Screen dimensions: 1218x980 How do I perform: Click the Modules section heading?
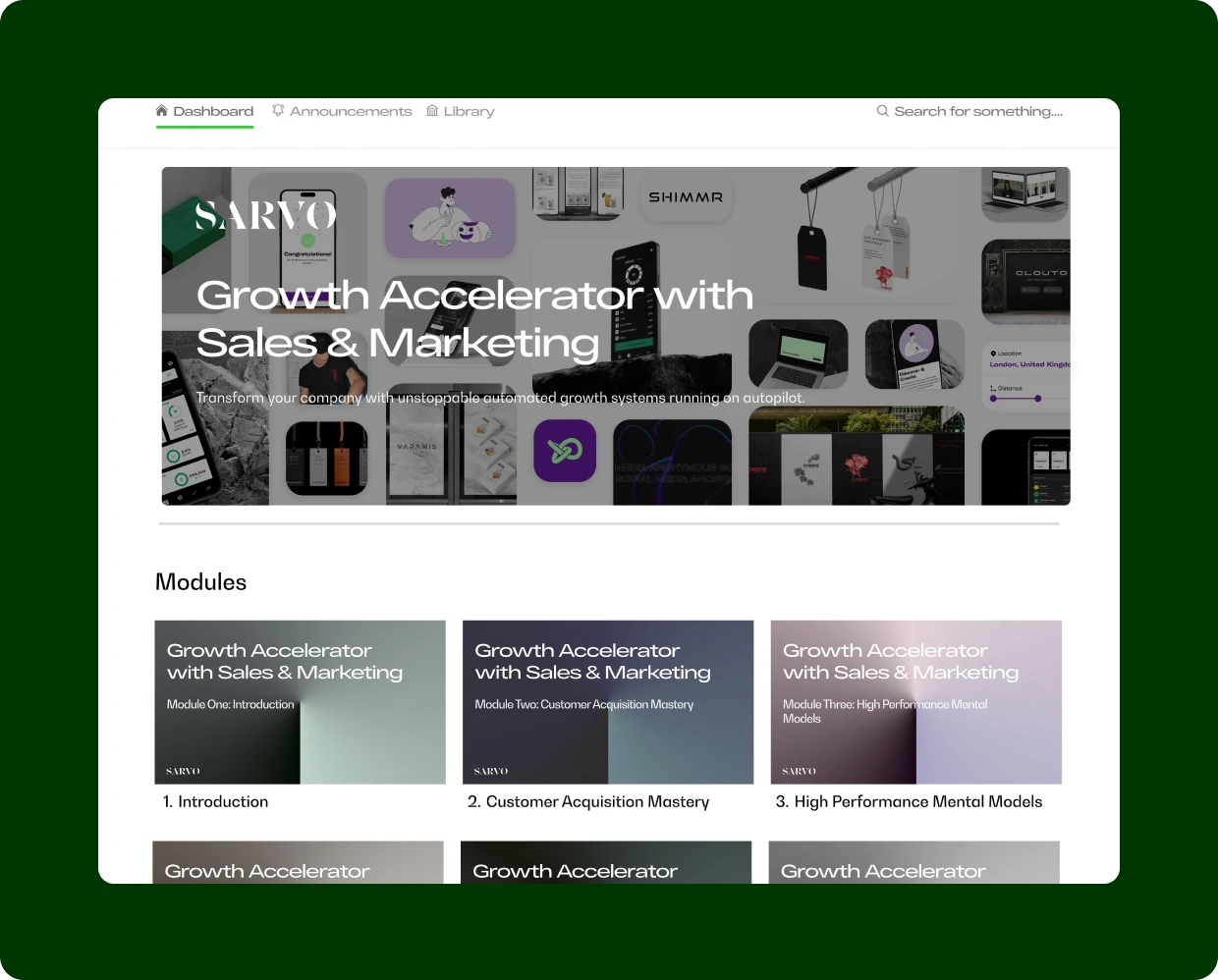pos(200,582)
